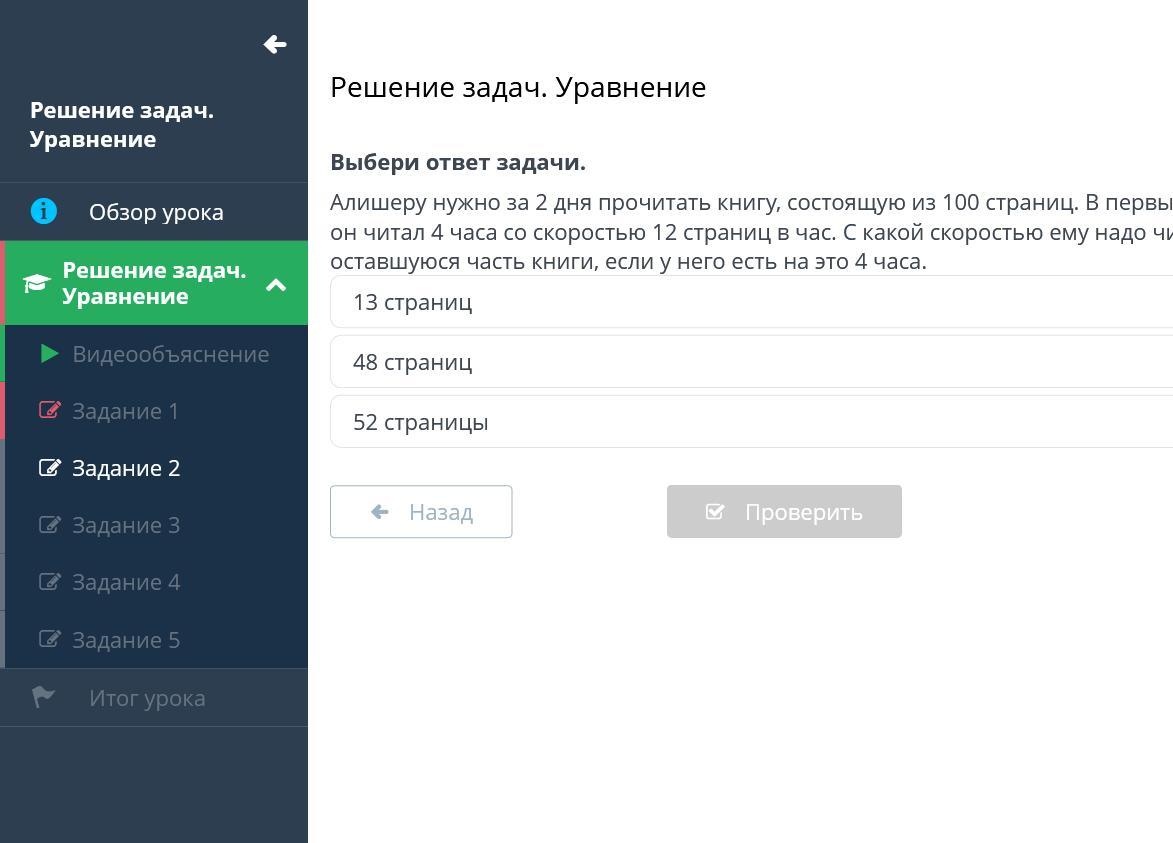1173x843 pixels.
Task: Click the flag icon beside Итог урока
Action: [x=44, y=697]
